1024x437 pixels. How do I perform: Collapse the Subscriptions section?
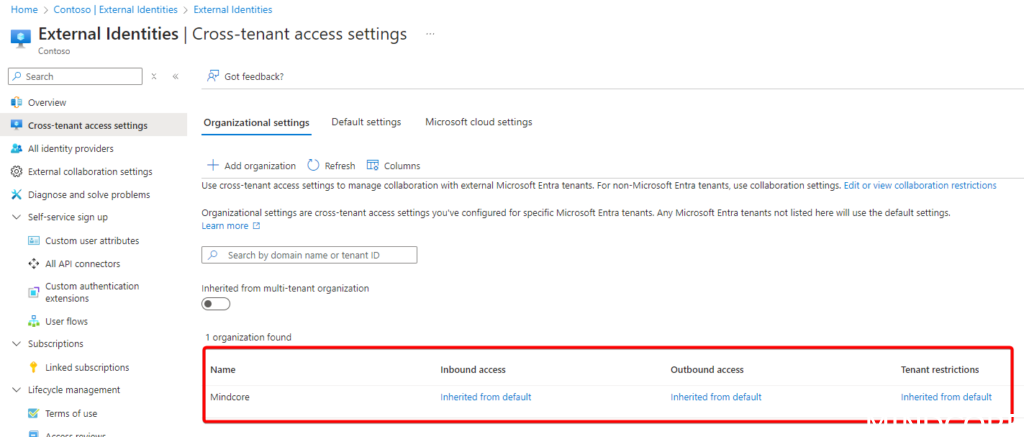(x=16, y=344)
